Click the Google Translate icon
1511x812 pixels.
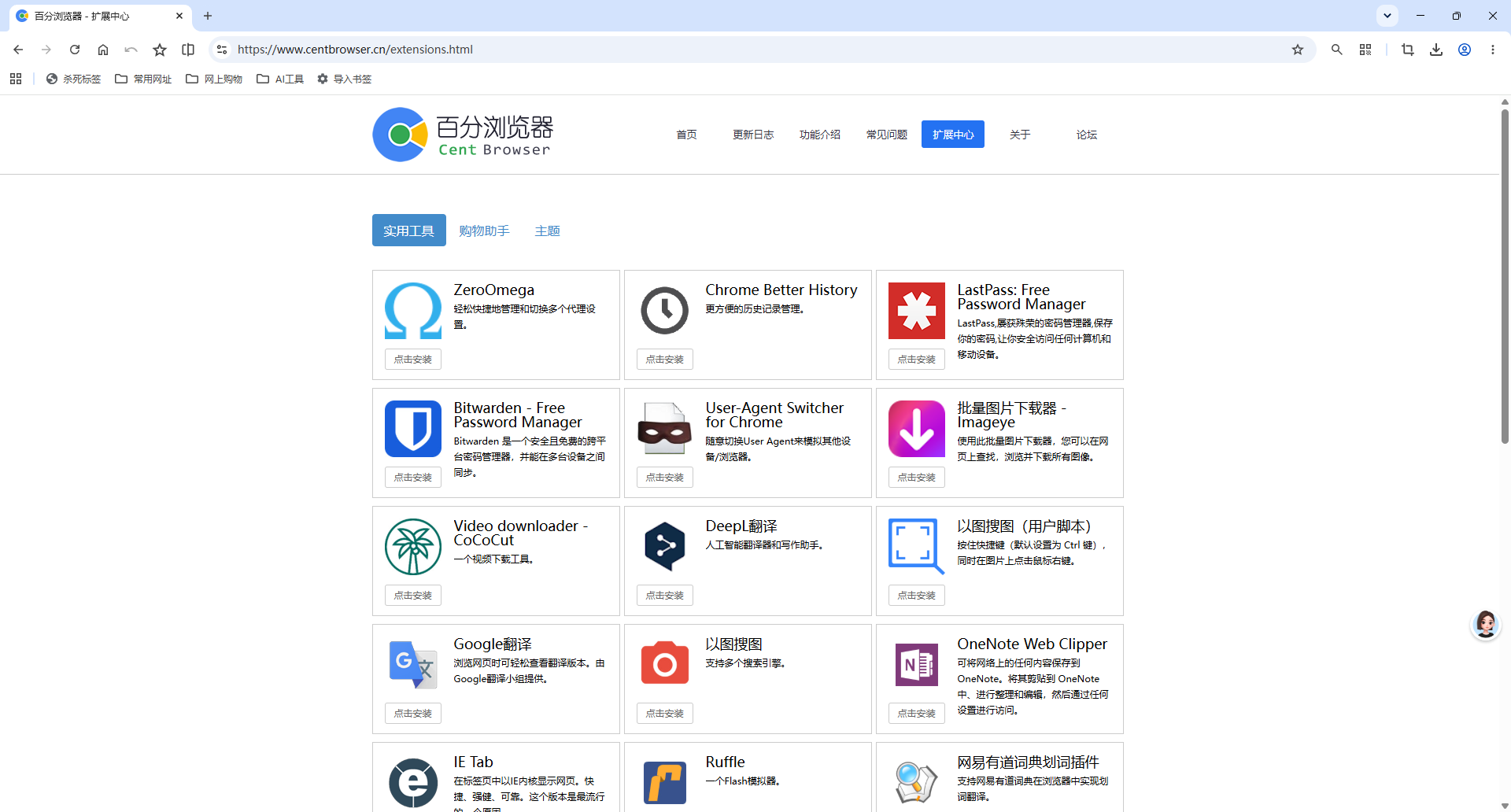coord(413,665)
